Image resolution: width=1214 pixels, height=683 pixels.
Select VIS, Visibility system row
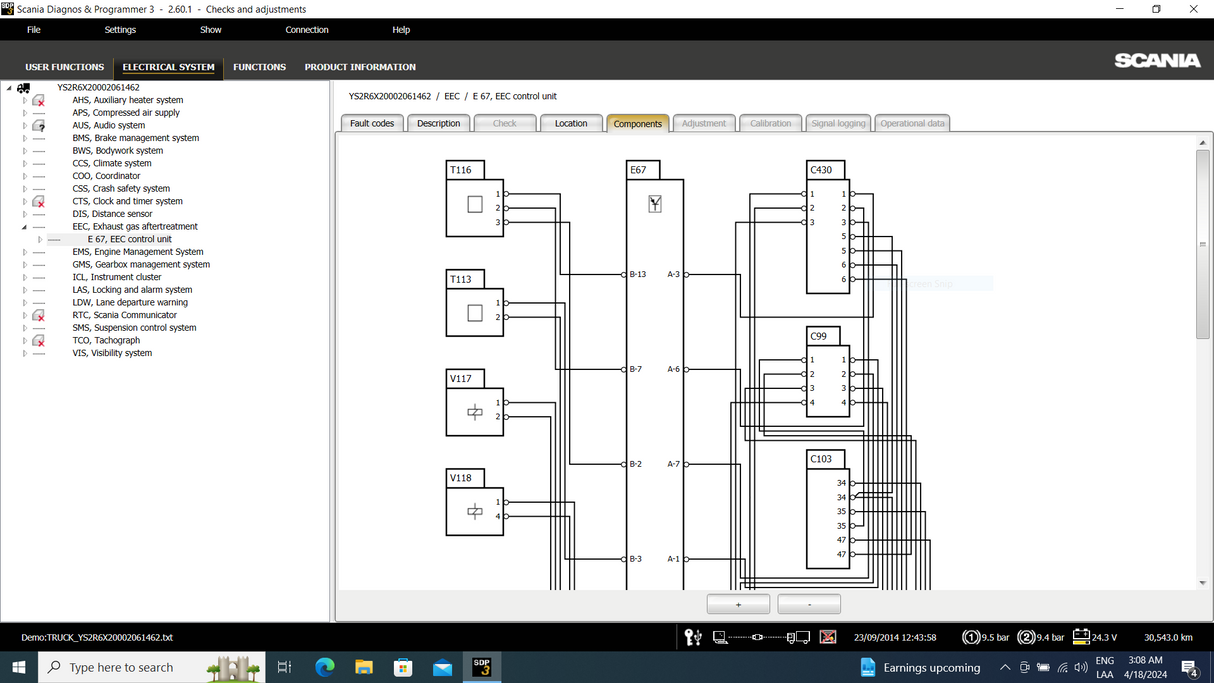(112, 353)
